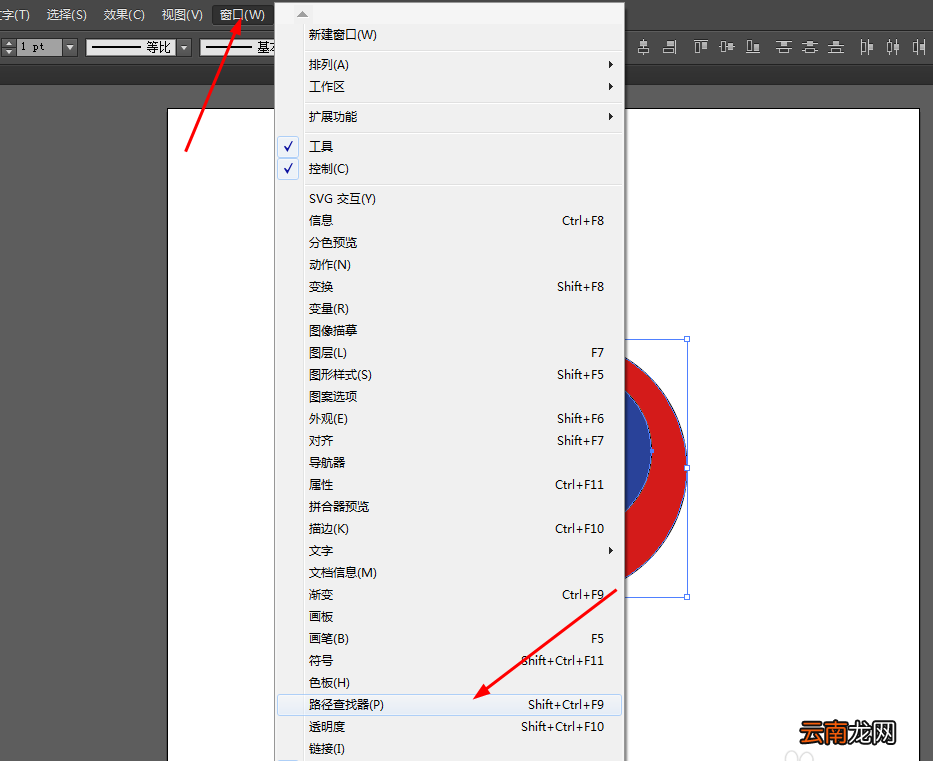Open the 动作(N) panel

449,264
